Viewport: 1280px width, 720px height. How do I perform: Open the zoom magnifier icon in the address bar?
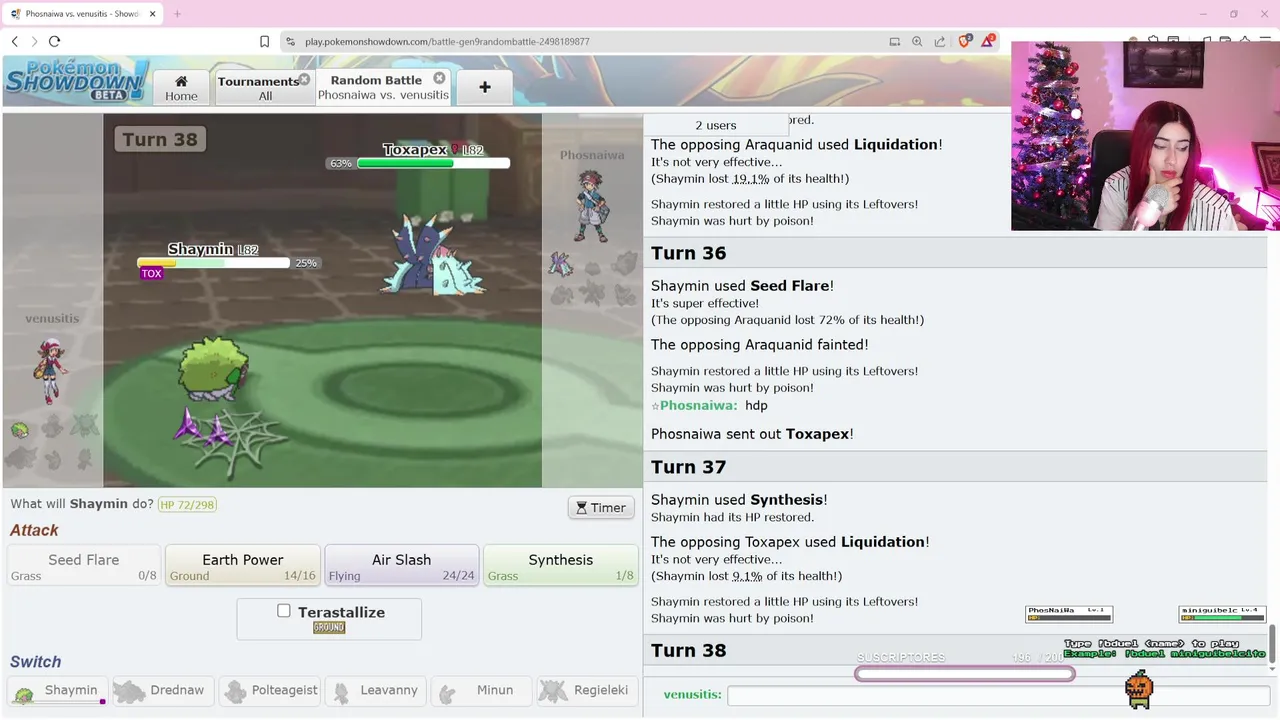pyautogui.click(x=917, y=41)
